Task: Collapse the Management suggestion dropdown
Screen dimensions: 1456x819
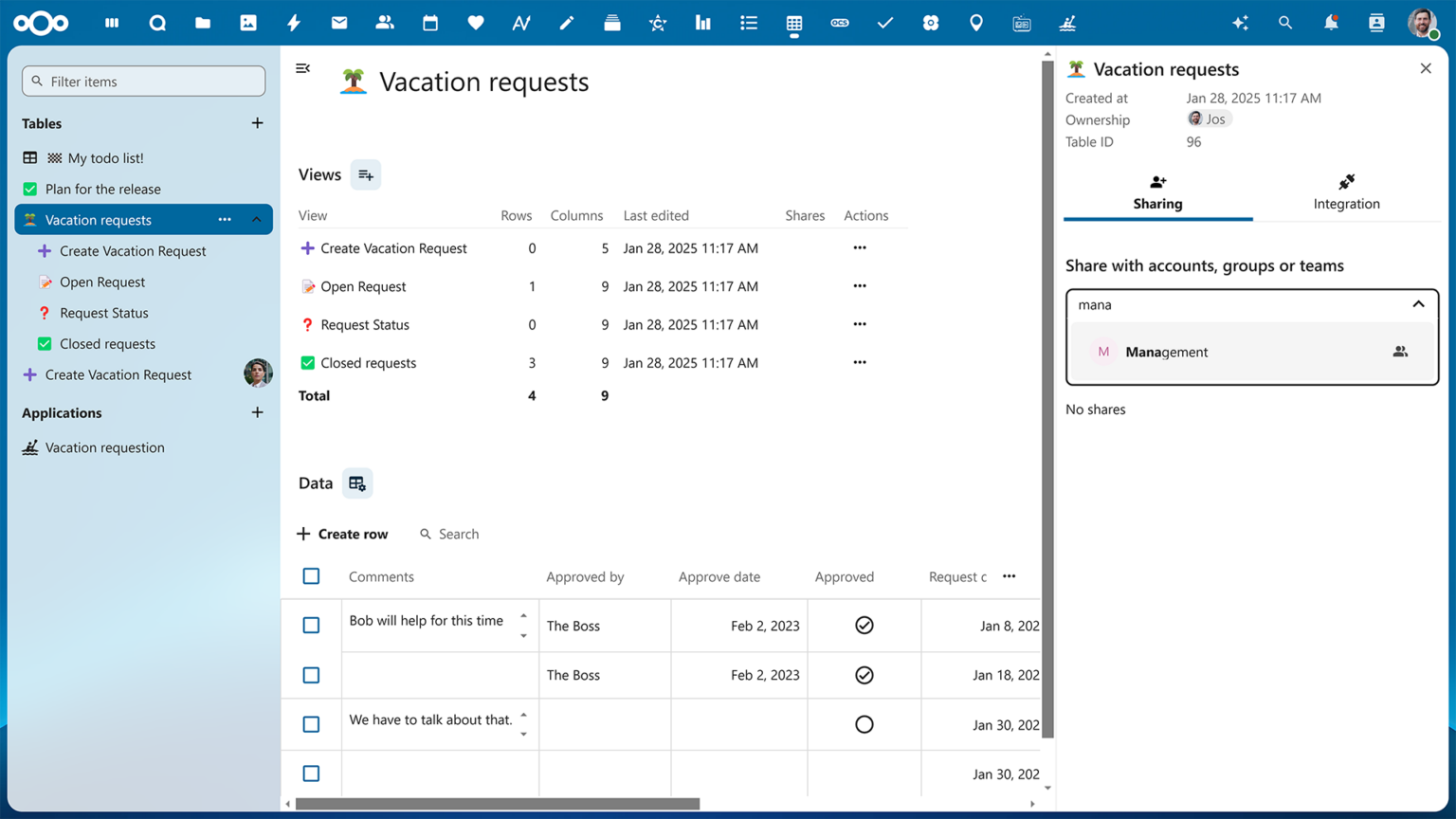Action: coord(1418,304)
